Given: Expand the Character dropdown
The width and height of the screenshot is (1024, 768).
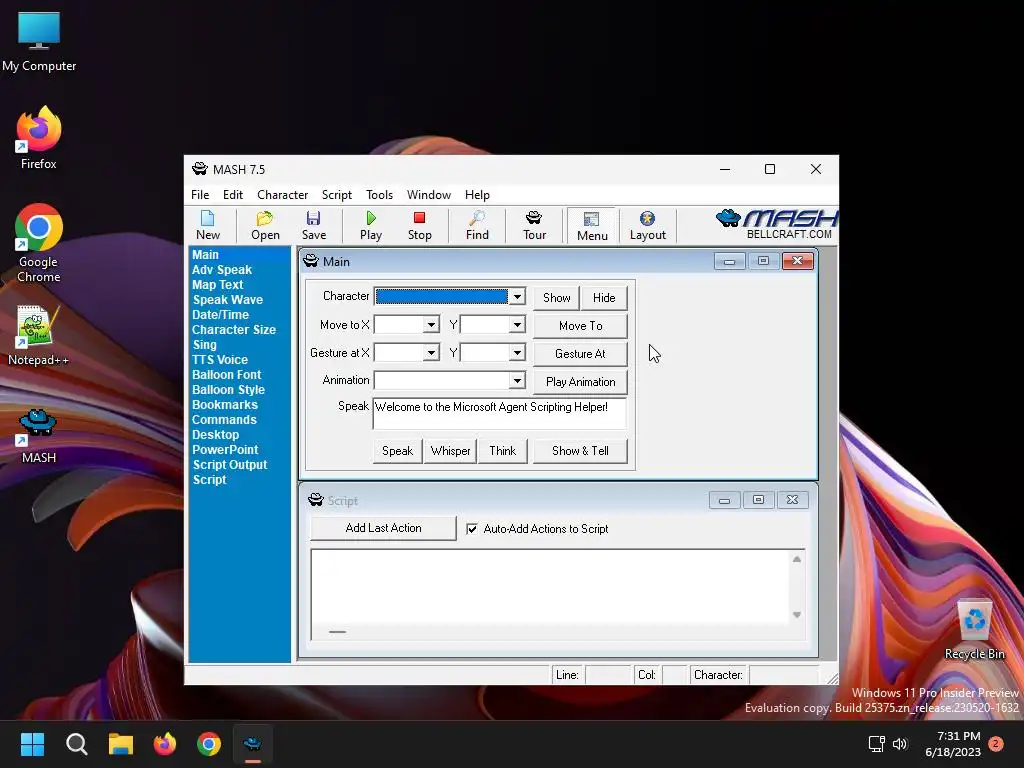Looking at the screenshot, I should pyautogui.click(x=517, y=296).
